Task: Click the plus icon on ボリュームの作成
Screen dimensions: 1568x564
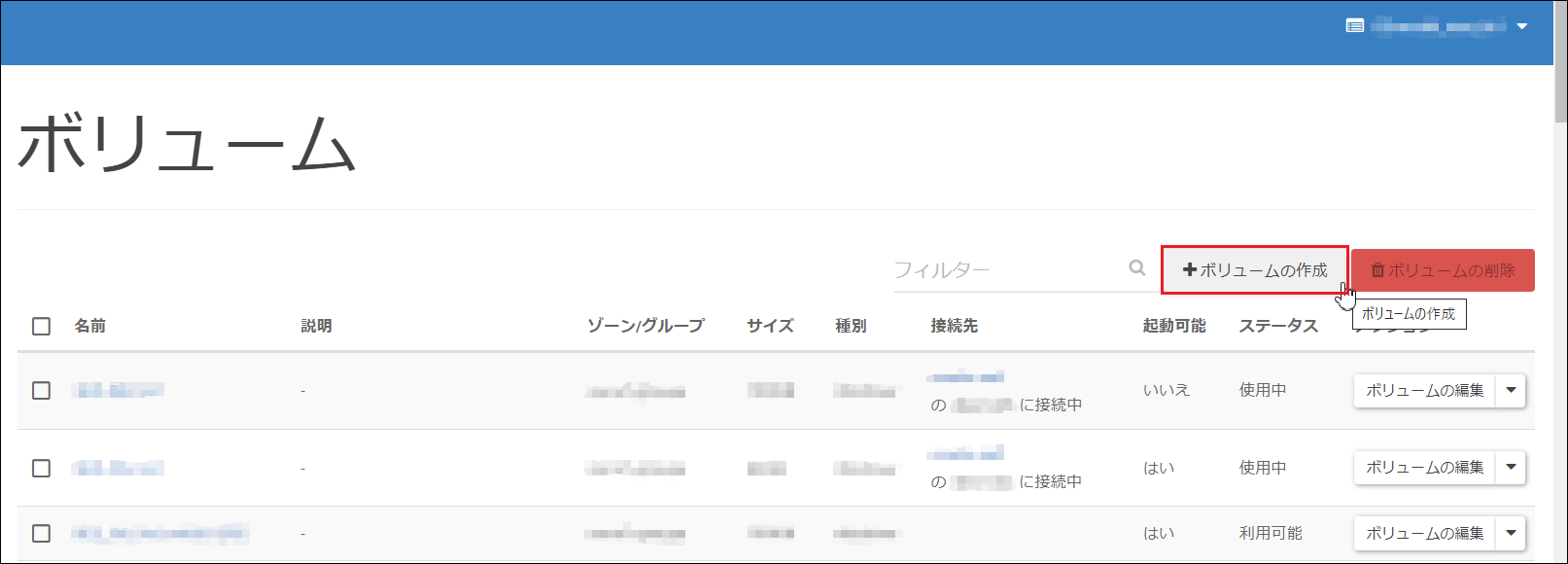Action: point(1189,270)
